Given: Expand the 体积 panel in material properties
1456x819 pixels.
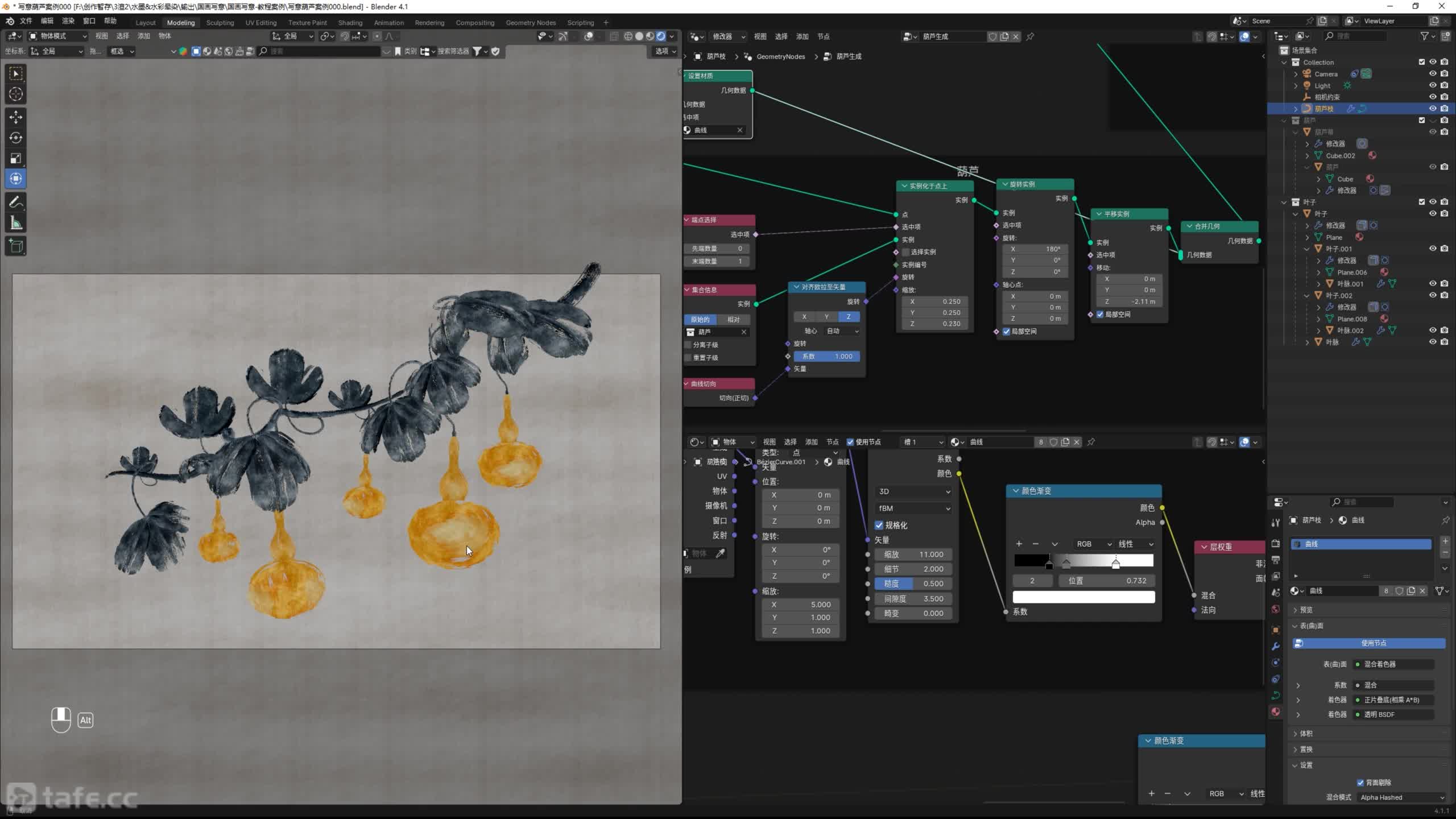Looking at the screenshot, I should (x=1306, y=734).
